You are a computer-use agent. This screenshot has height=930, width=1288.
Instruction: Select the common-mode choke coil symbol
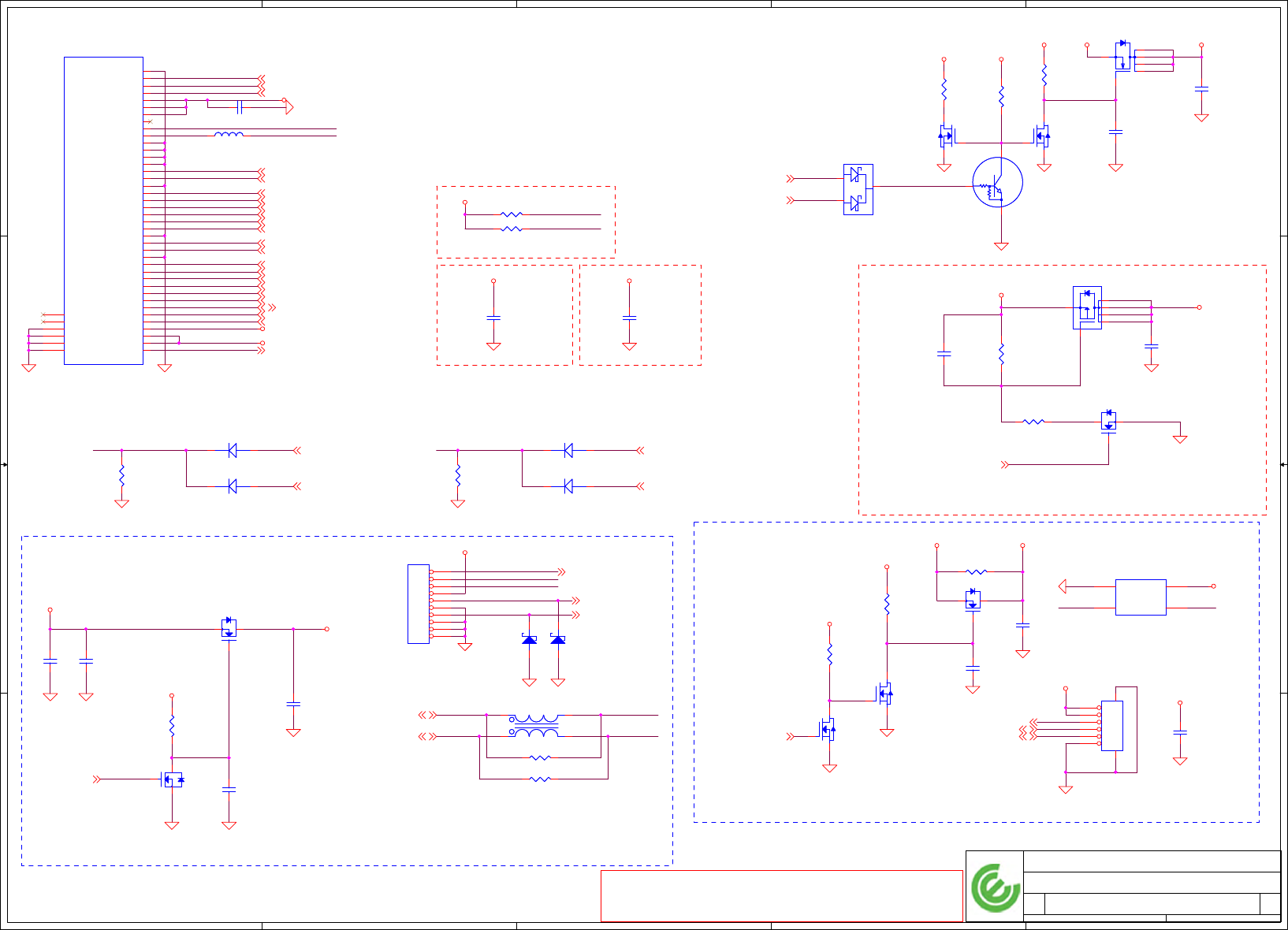point(536,726)
